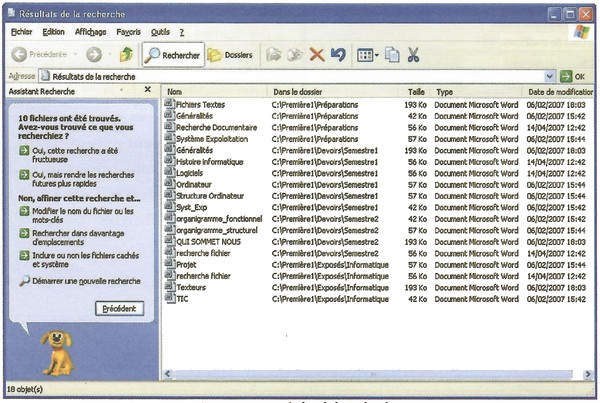Click the Cut scissors icon
The height and width of the screenshot is (403, 600).
point(412,55)
